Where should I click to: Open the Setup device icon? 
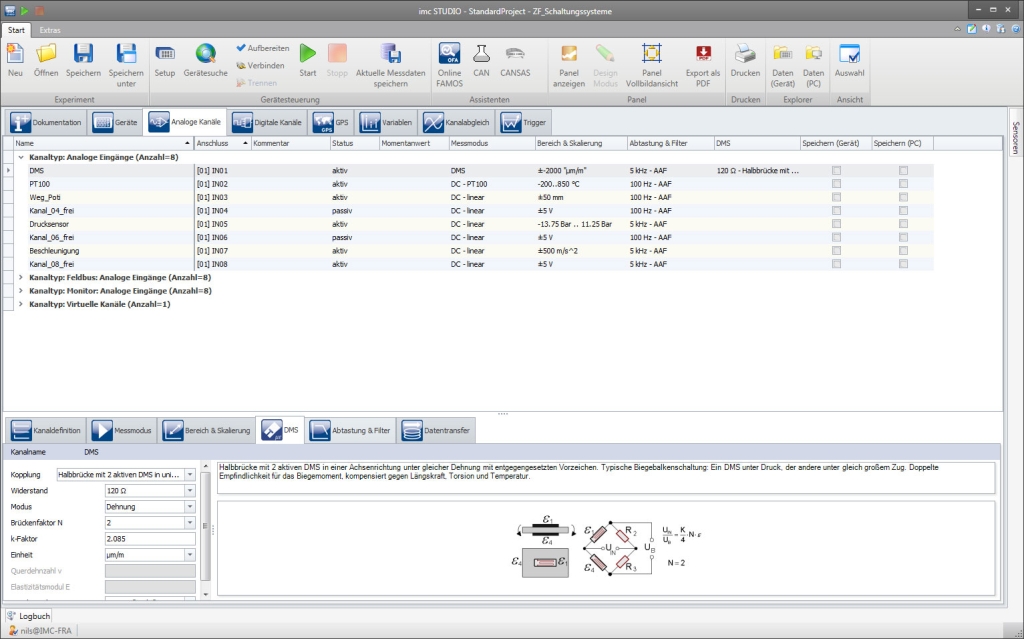click(x=164, y=54)
